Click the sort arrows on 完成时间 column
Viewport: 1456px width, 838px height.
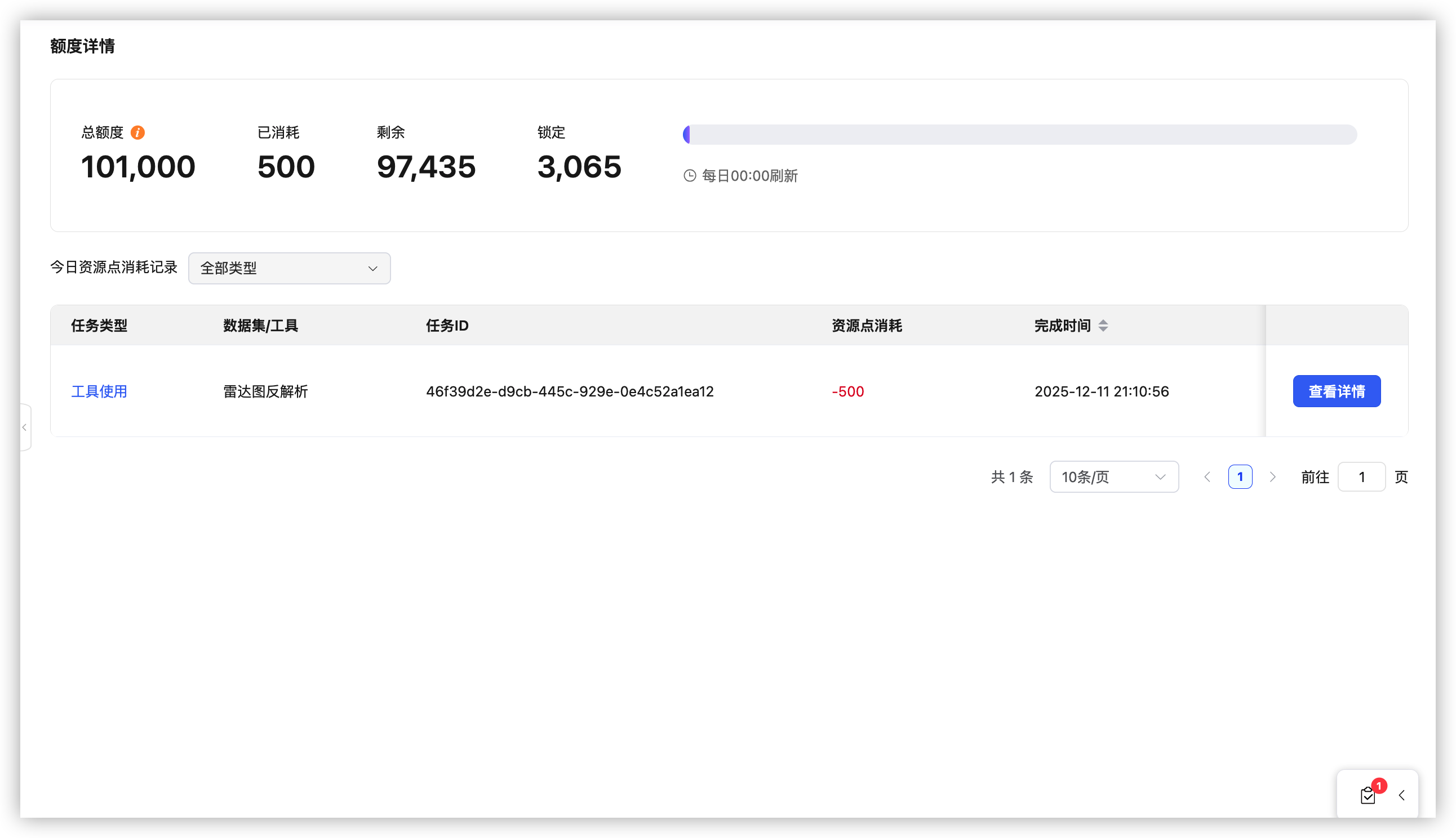pos(1103,325)
